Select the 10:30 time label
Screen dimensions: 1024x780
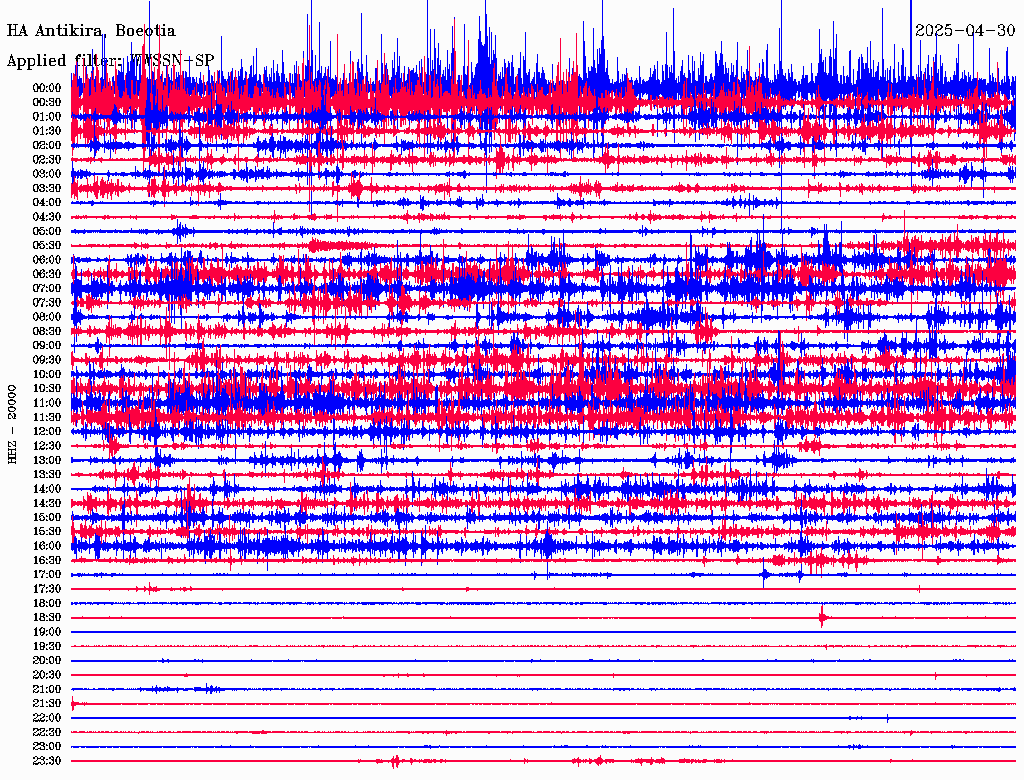coord(47,389)
